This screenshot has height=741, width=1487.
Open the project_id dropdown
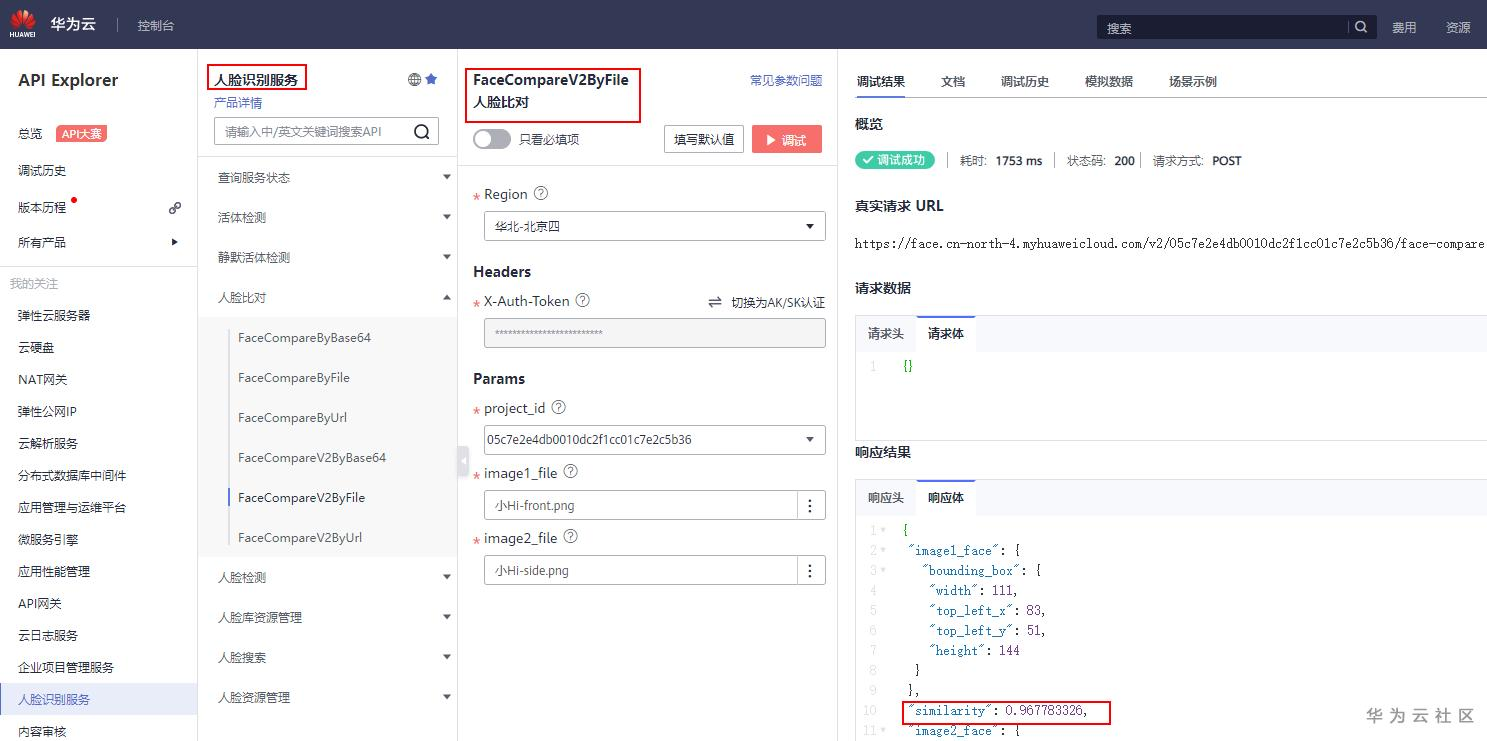click(x=655, y=440)
